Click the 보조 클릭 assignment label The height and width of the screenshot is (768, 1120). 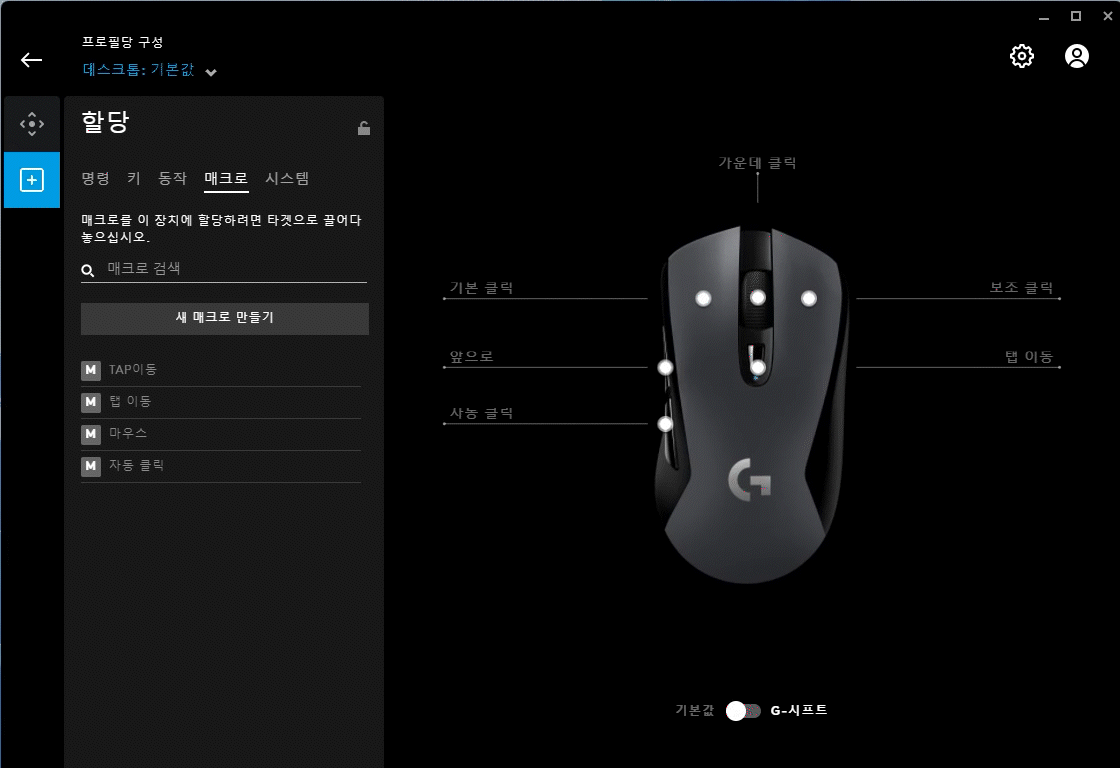(x=1021, y=287)
